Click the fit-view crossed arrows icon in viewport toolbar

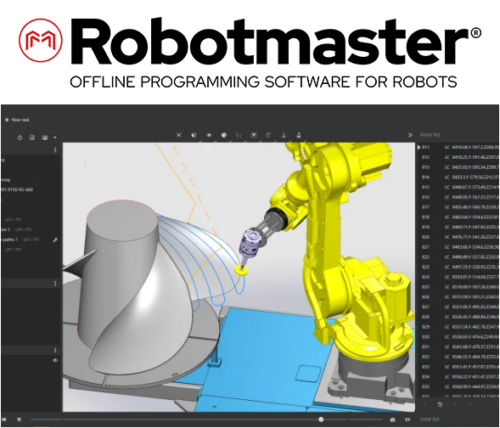pos(179,135)
